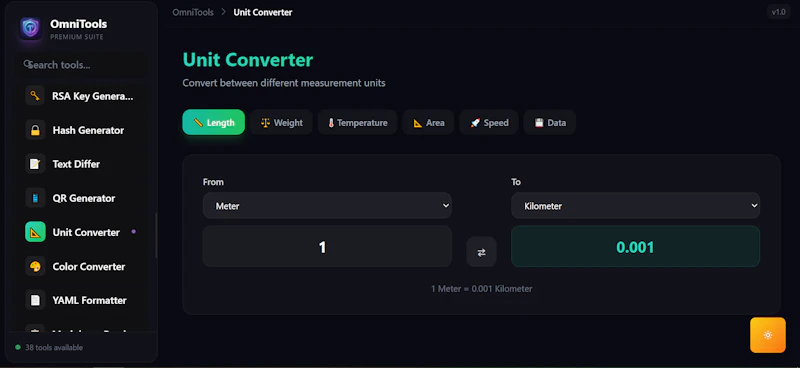Click the Unit Converter breadcrumb text
The image size is (800, 368).
(263, 12)
